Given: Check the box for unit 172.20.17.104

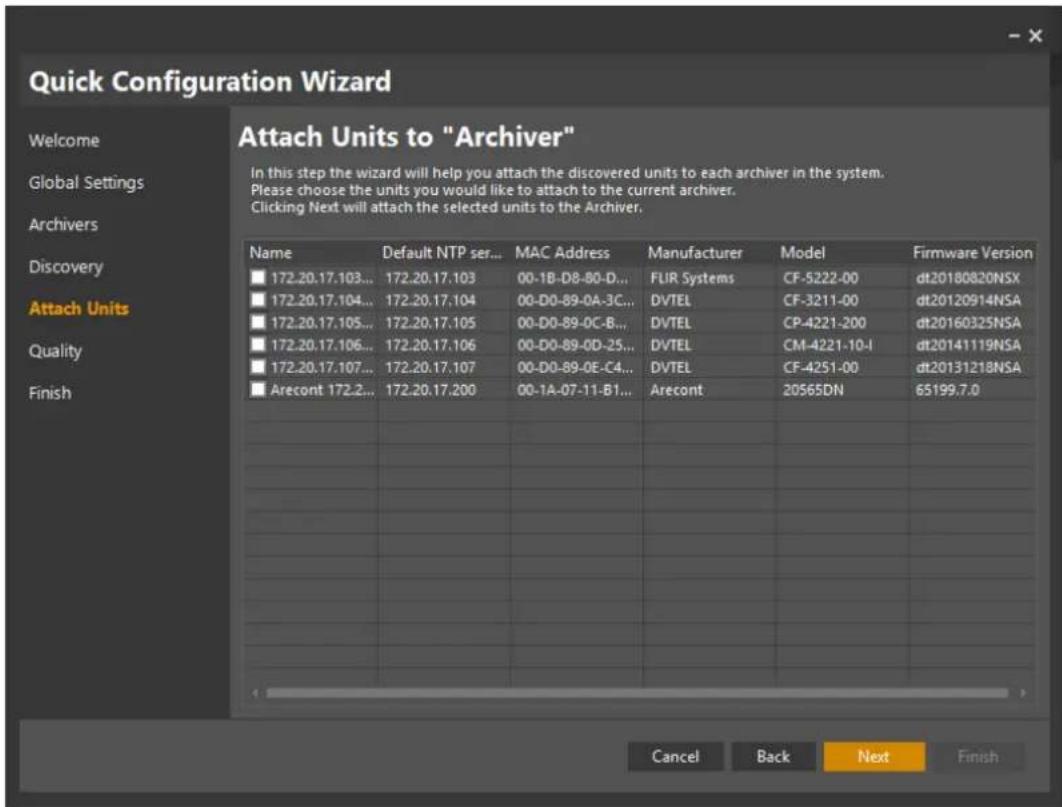Looking at the screenshot, I should click(258, 300).
